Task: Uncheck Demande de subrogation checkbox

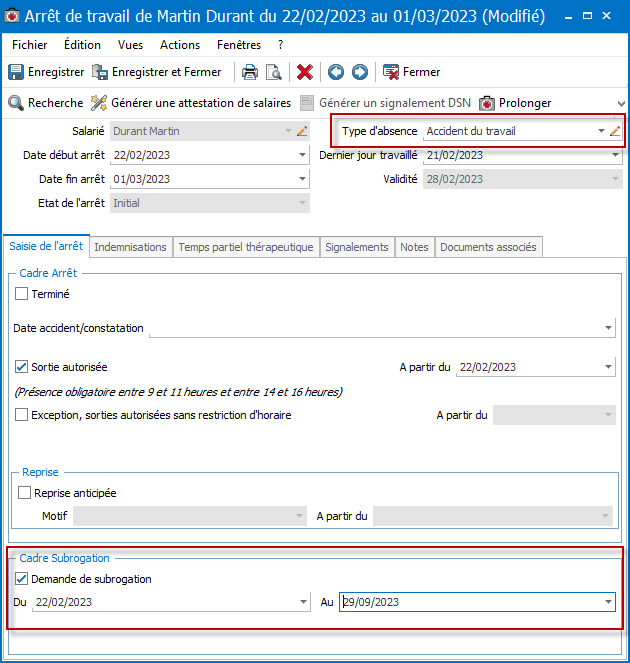Action: point(21,578)
